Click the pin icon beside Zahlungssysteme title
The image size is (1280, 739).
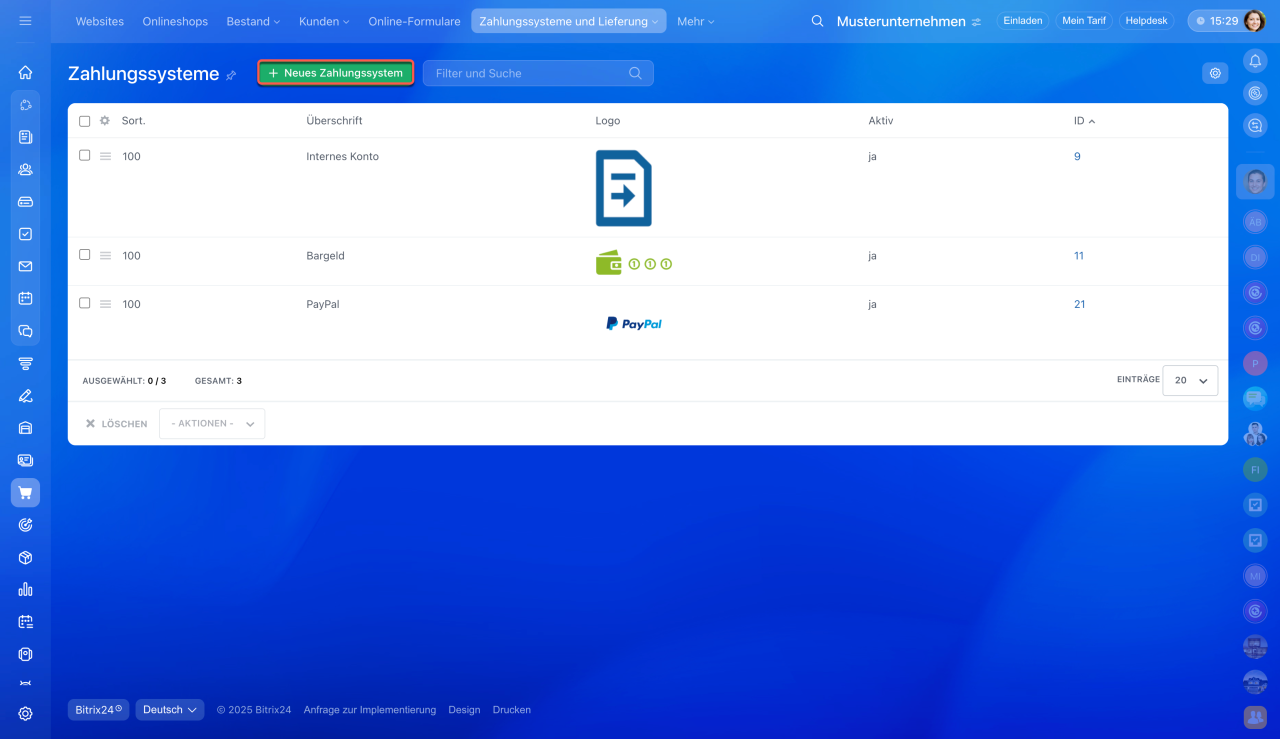click(x=232, y=75)
